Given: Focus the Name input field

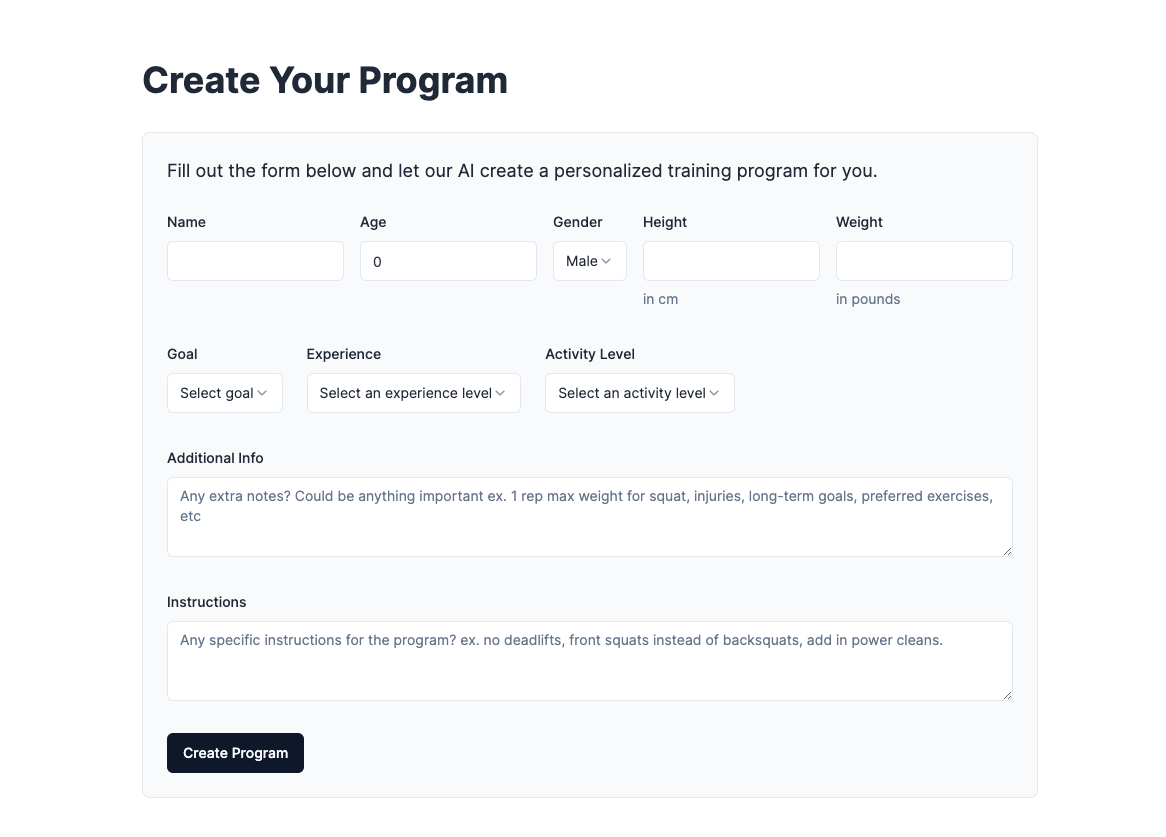Looking at the screenshot, I should point(255,261).
